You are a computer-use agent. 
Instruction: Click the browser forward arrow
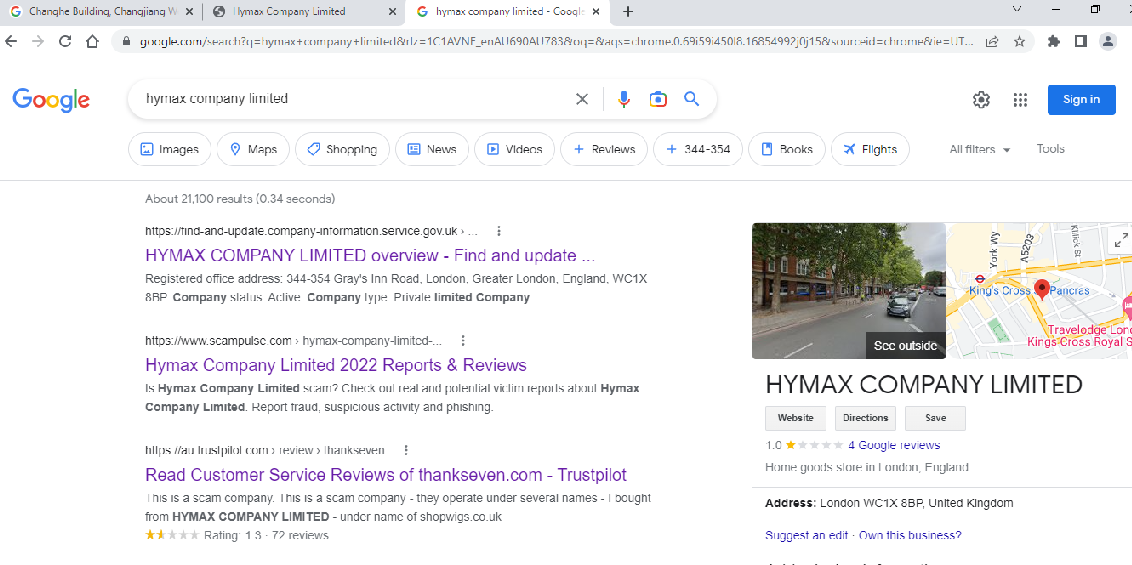pyautogui.click(x=38, y=41)
